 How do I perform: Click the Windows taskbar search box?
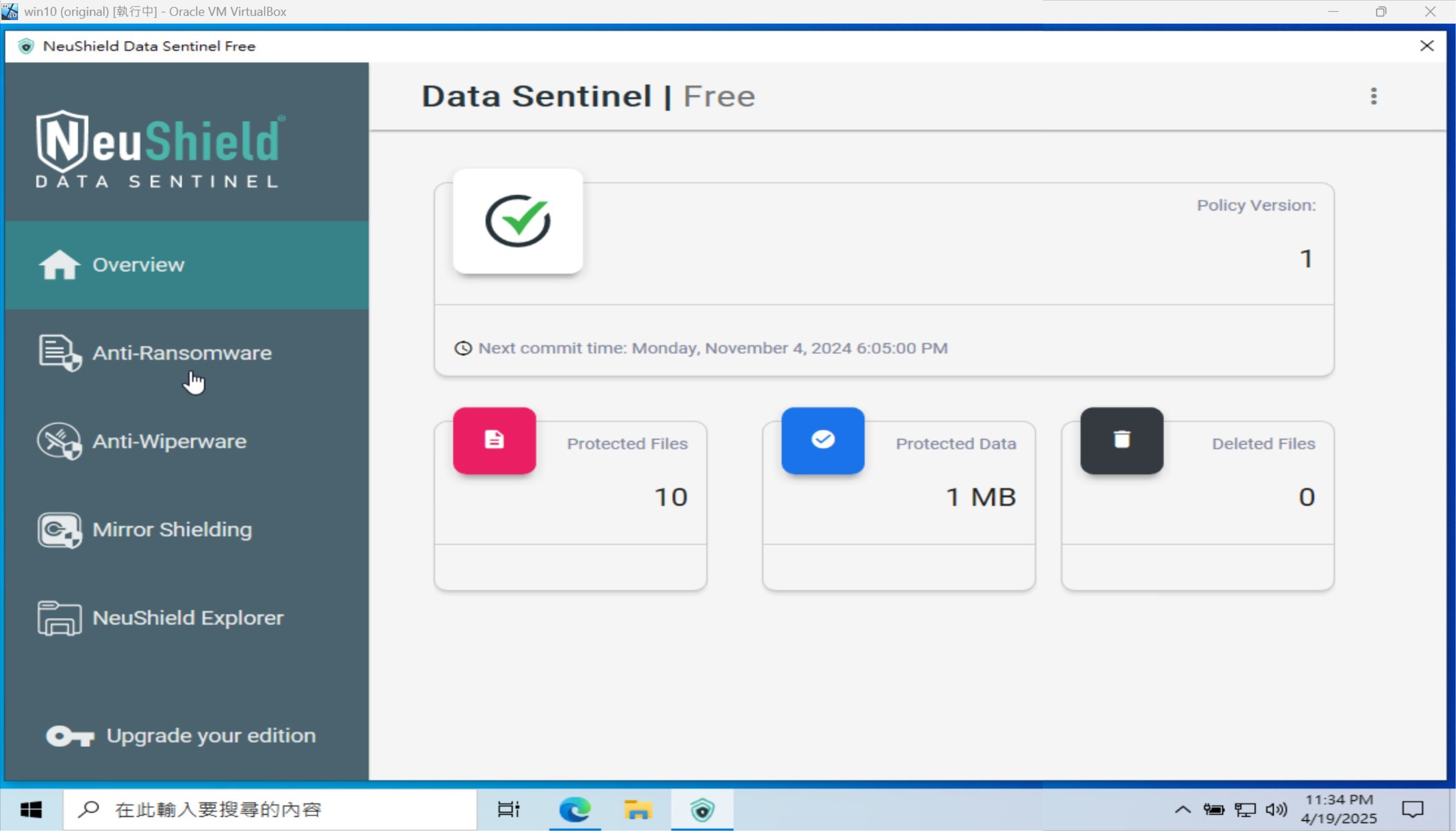coord(268,809)
